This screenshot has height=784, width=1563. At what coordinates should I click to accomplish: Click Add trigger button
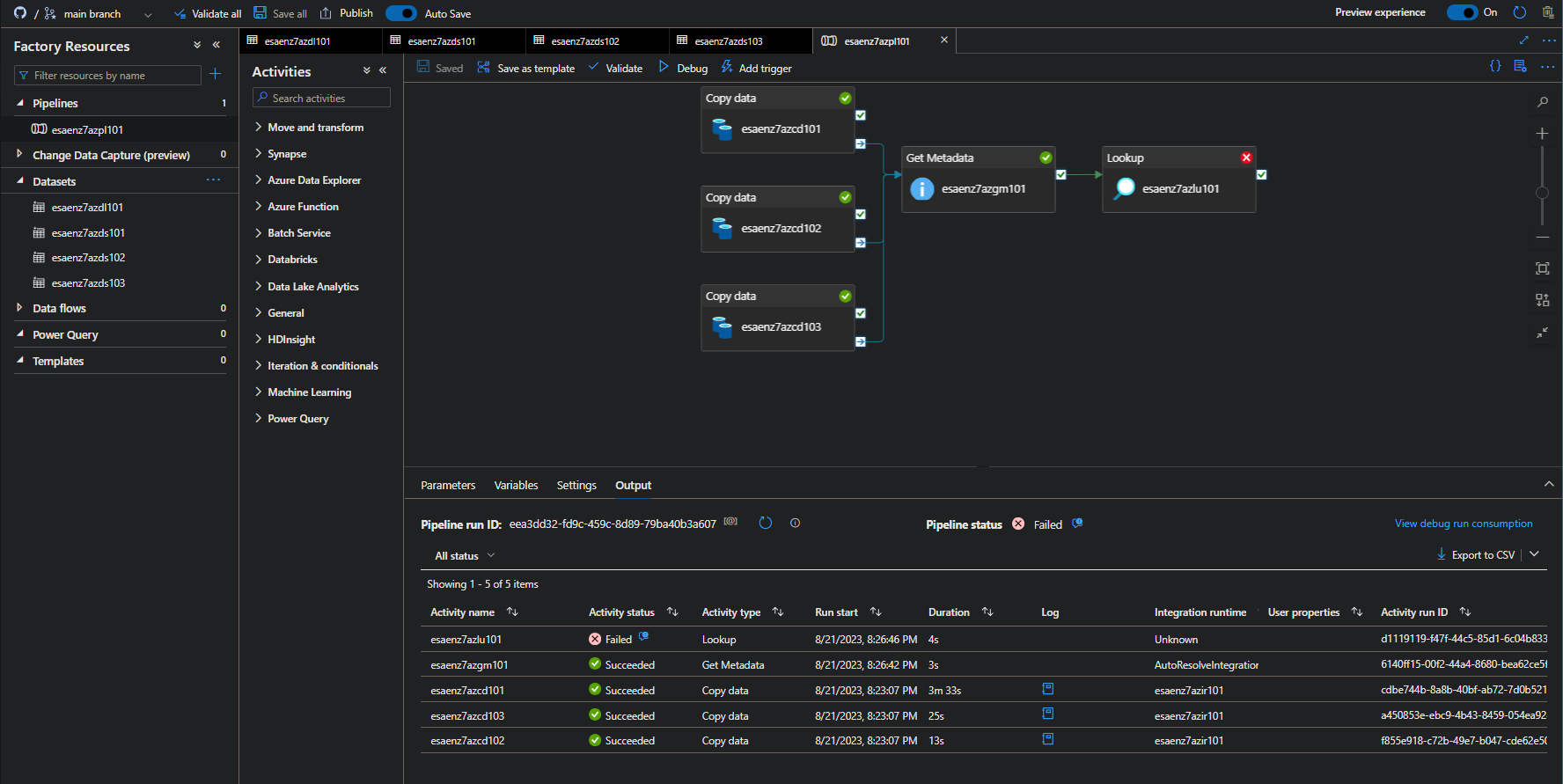click(757, 68)
